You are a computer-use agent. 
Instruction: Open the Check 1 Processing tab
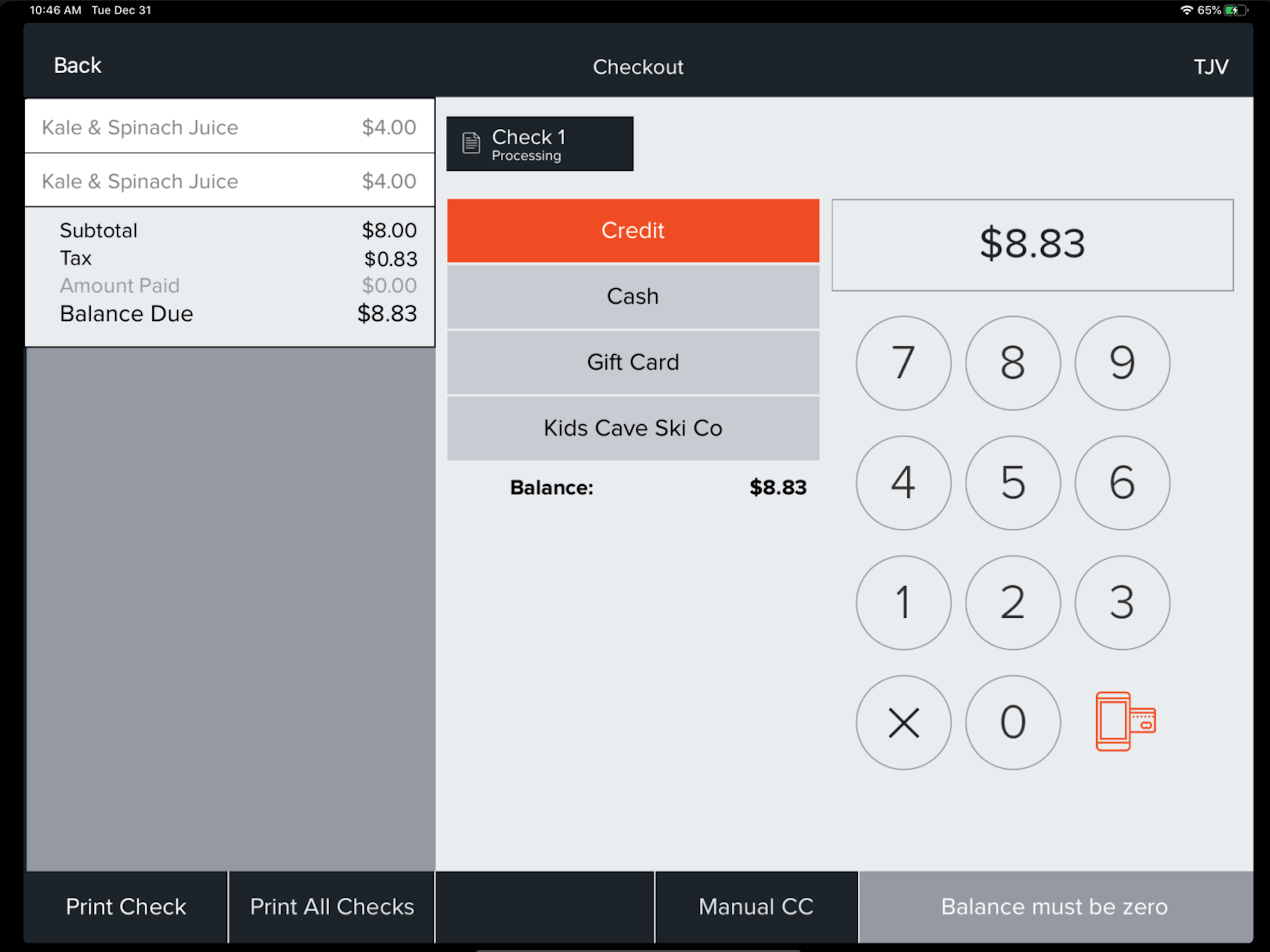coord(540,144)
